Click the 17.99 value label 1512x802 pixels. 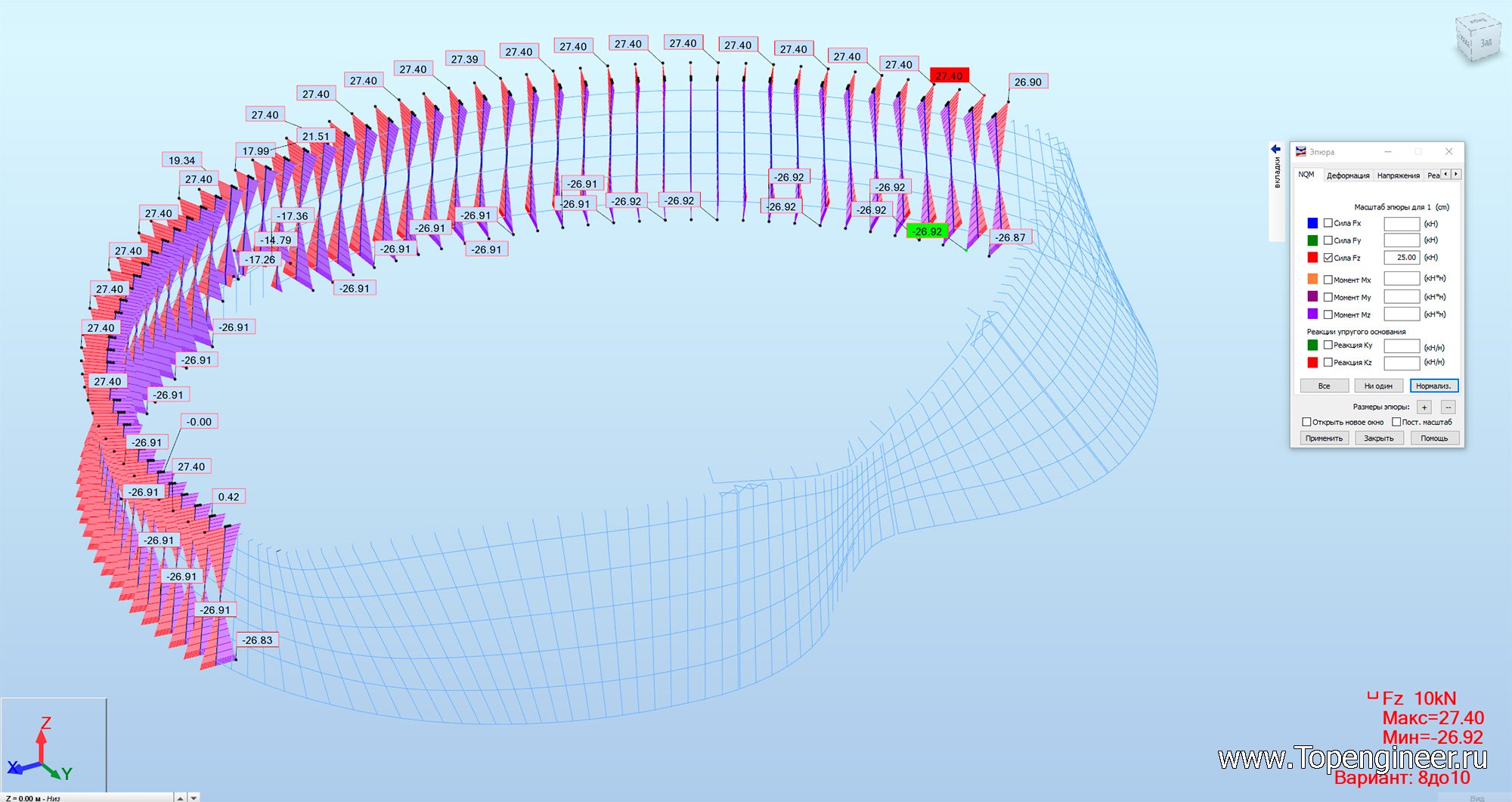coord(256,150)
